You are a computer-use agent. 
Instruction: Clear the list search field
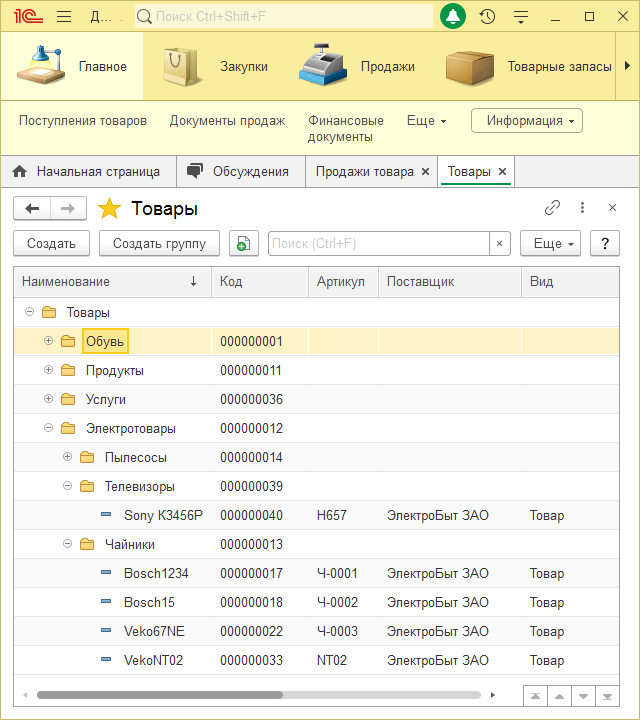point(500,243)
